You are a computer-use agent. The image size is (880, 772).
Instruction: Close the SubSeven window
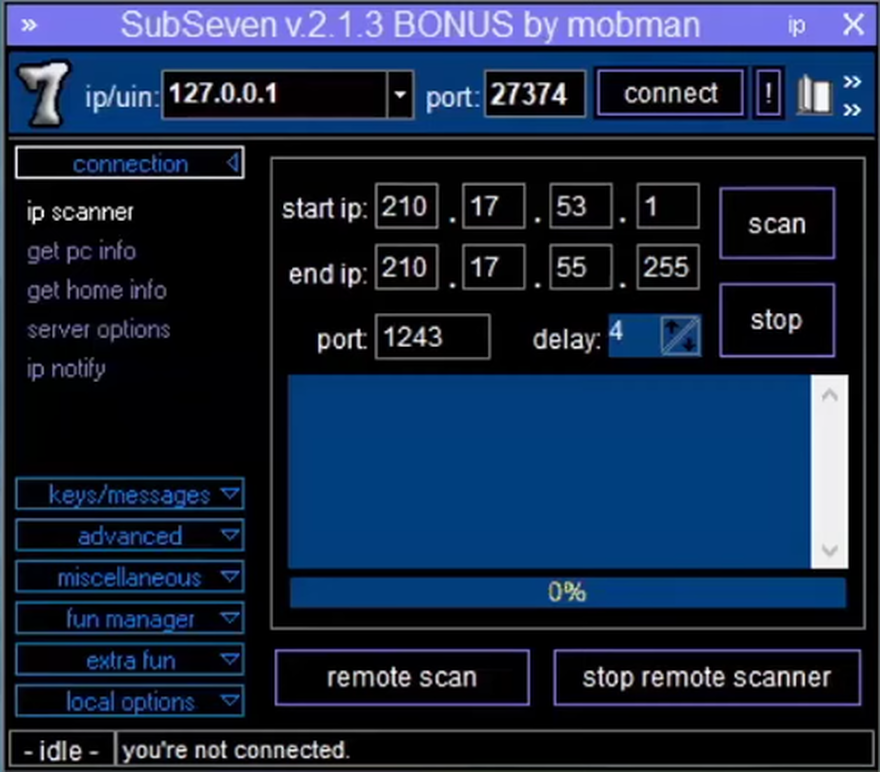point(854,25)
